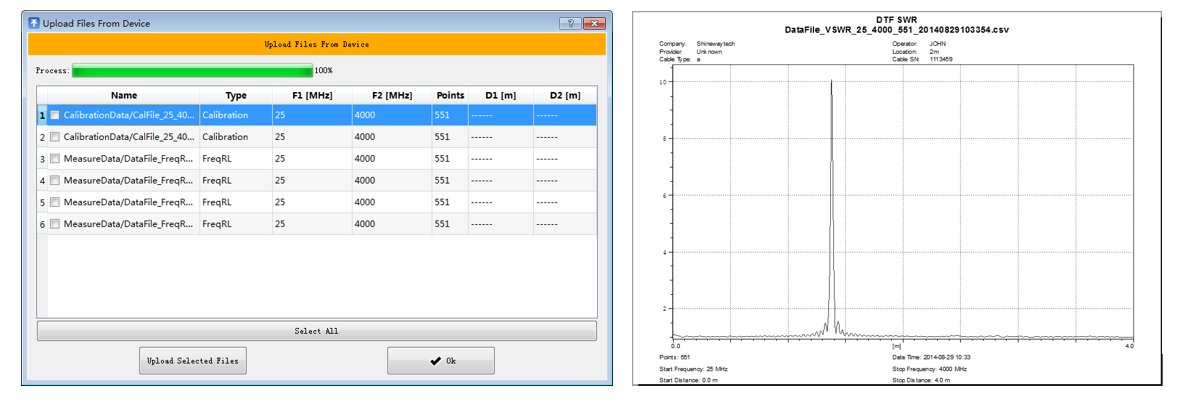This screenshot has width=1189, height=399.
Task: Select the row 5 MeasureData checkbox
Action: [x=55, y=203]
